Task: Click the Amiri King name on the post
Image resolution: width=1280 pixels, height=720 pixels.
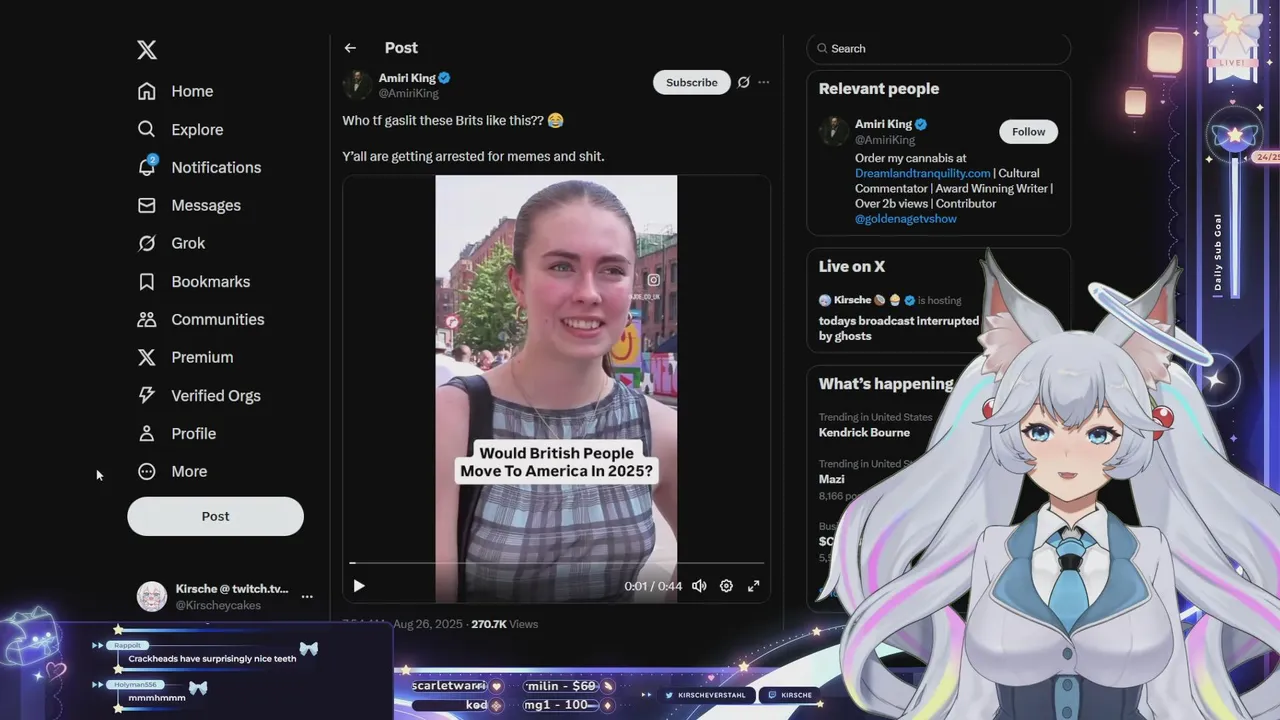Action: (x=407, y=78)
